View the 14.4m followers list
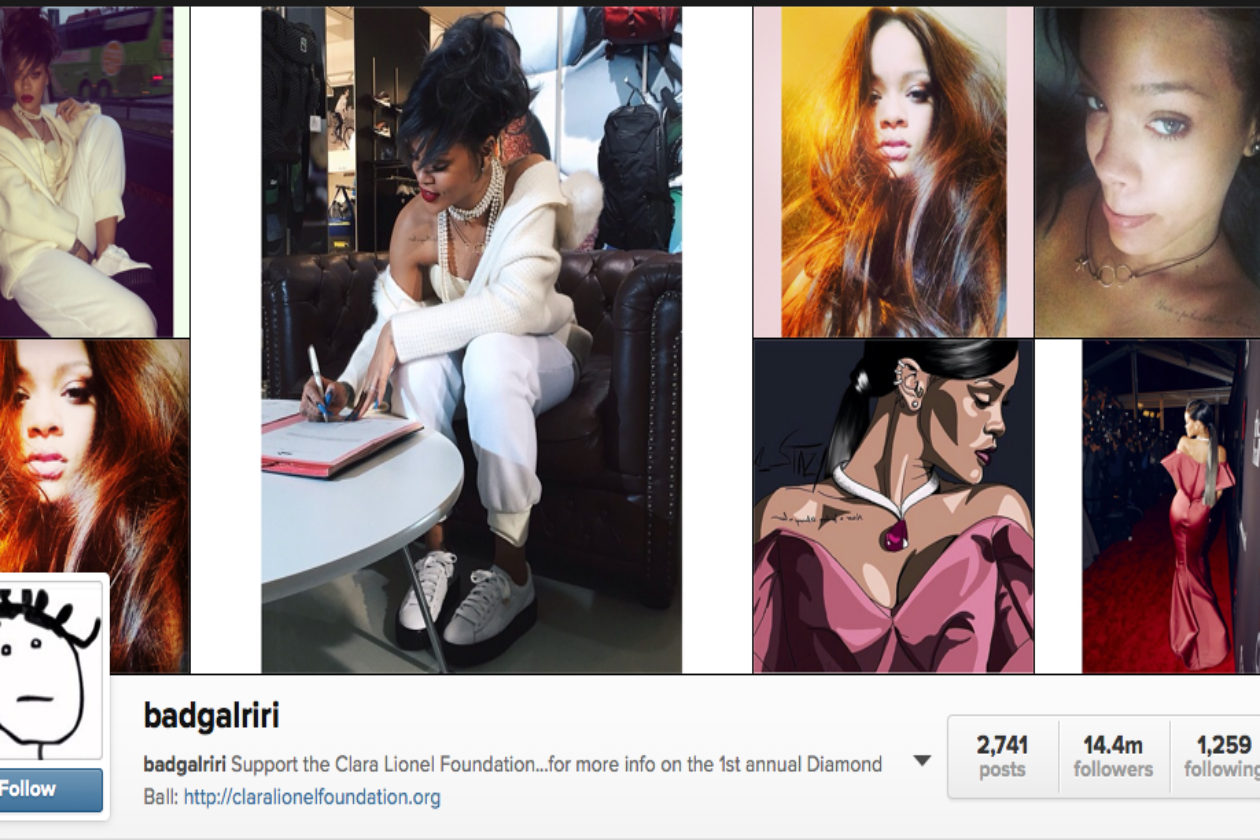The width and height of the screenshot is (1260, 840). 1113,756
